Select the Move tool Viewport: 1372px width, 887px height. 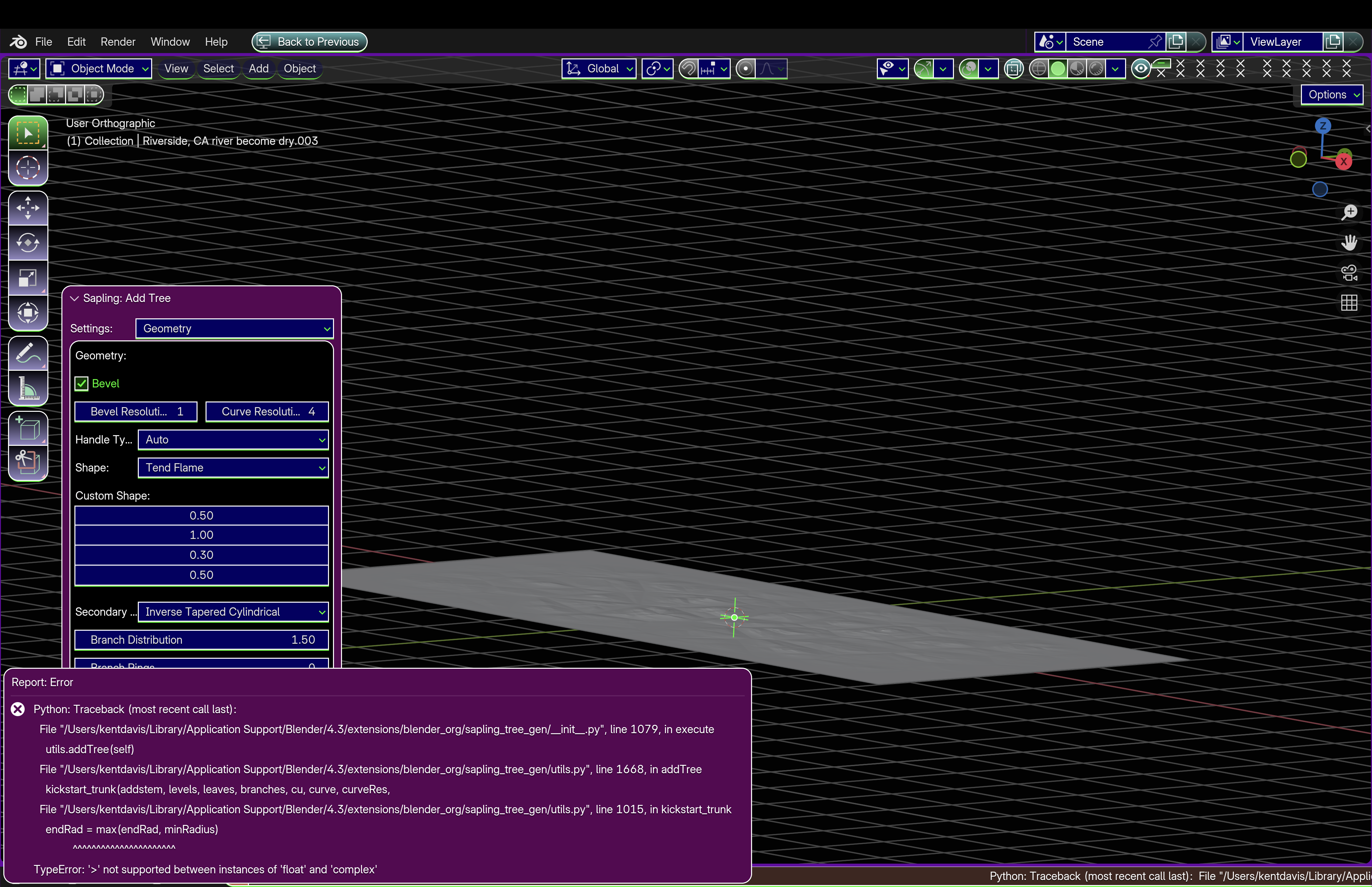(x=28, y=208)
